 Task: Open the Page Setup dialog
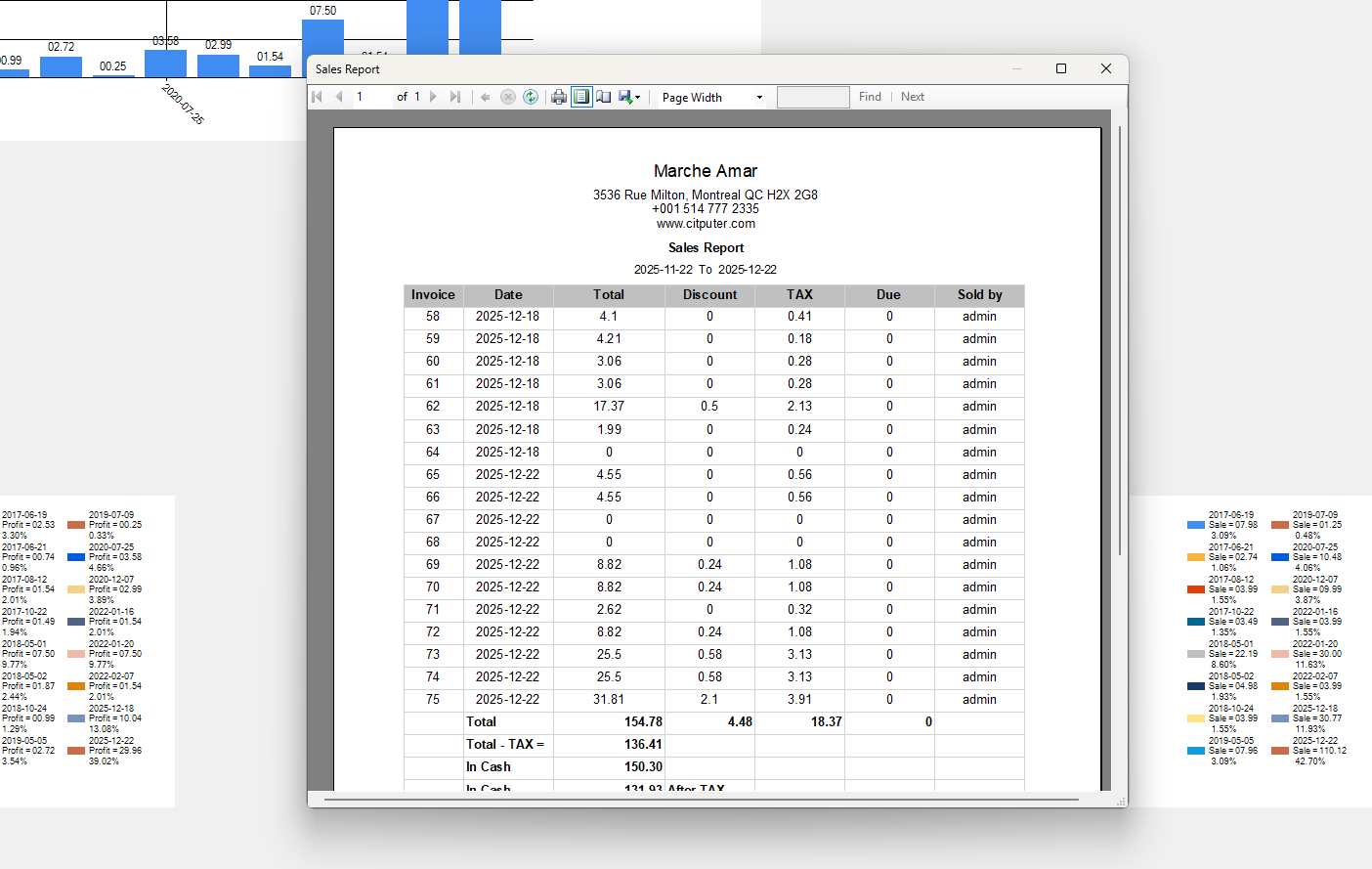pos(604,97)
